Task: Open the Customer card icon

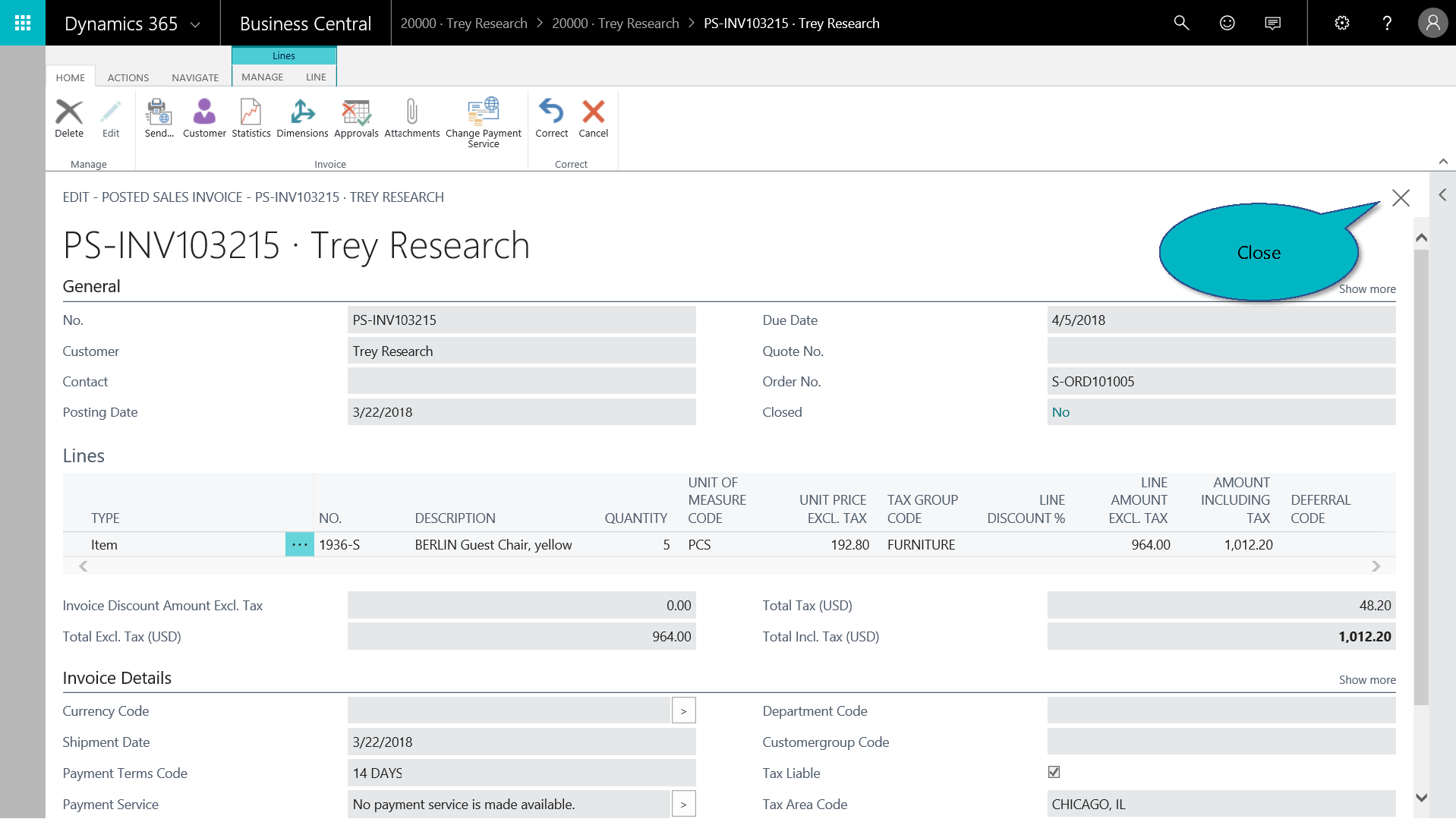Action: point(204,118)
